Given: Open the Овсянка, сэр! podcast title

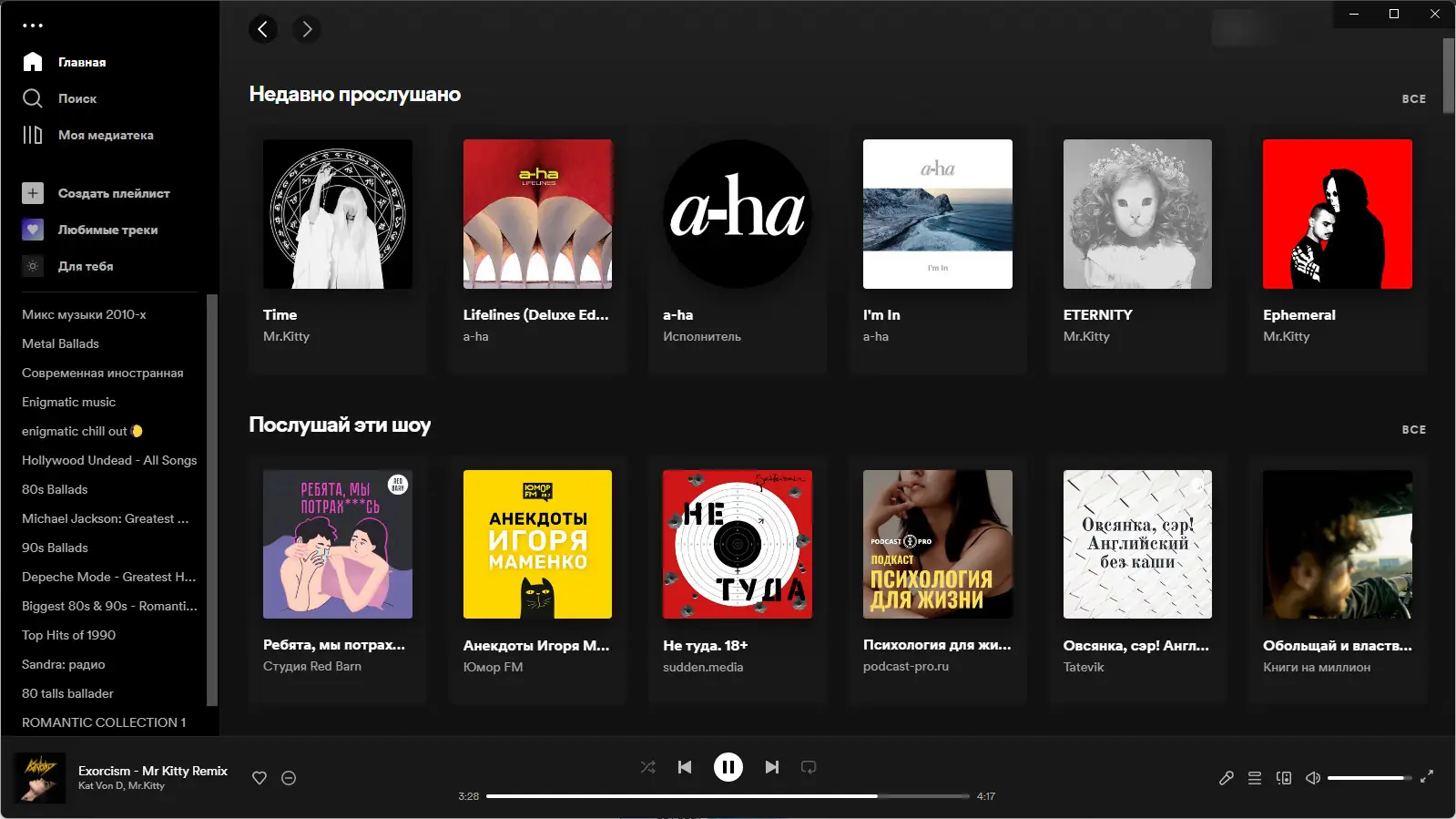Looking at the screenshot, I should click(1136, 645).
